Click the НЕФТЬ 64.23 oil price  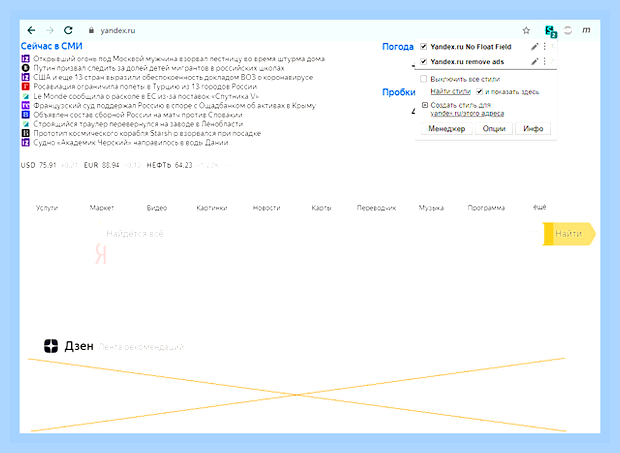pos(169,165)
